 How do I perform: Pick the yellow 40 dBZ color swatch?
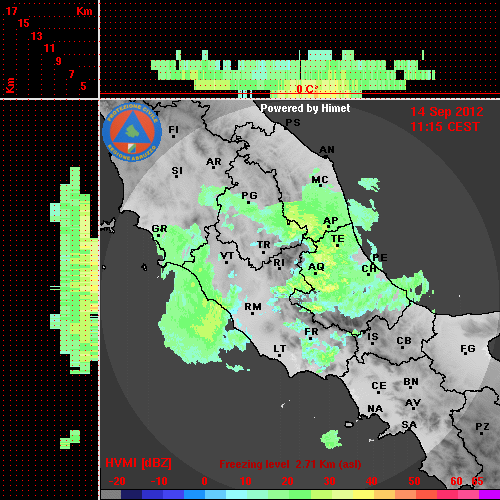coord(363,494)
